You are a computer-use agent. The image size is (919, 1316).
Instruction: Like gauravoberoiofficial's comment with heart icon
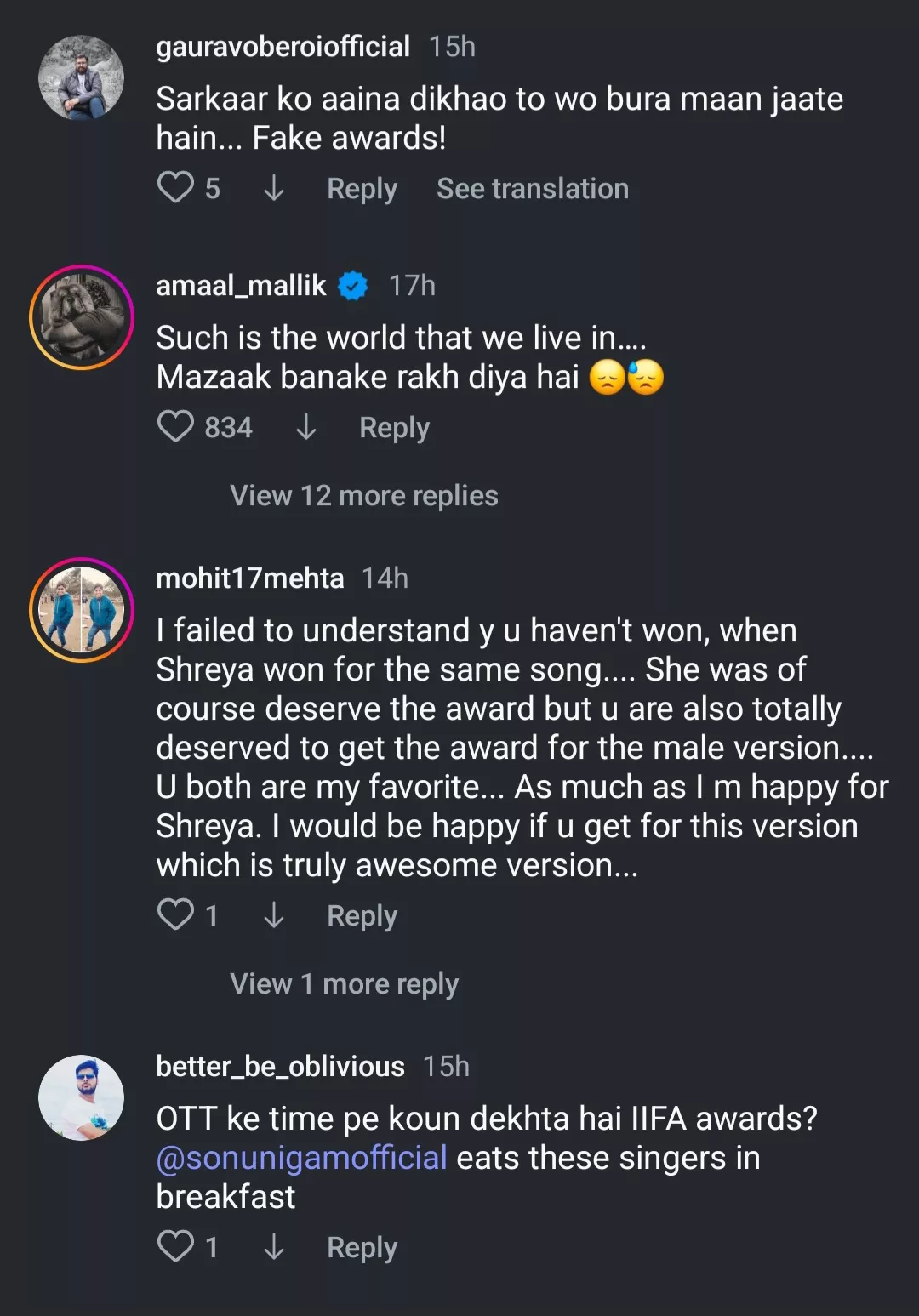(176, 187)
